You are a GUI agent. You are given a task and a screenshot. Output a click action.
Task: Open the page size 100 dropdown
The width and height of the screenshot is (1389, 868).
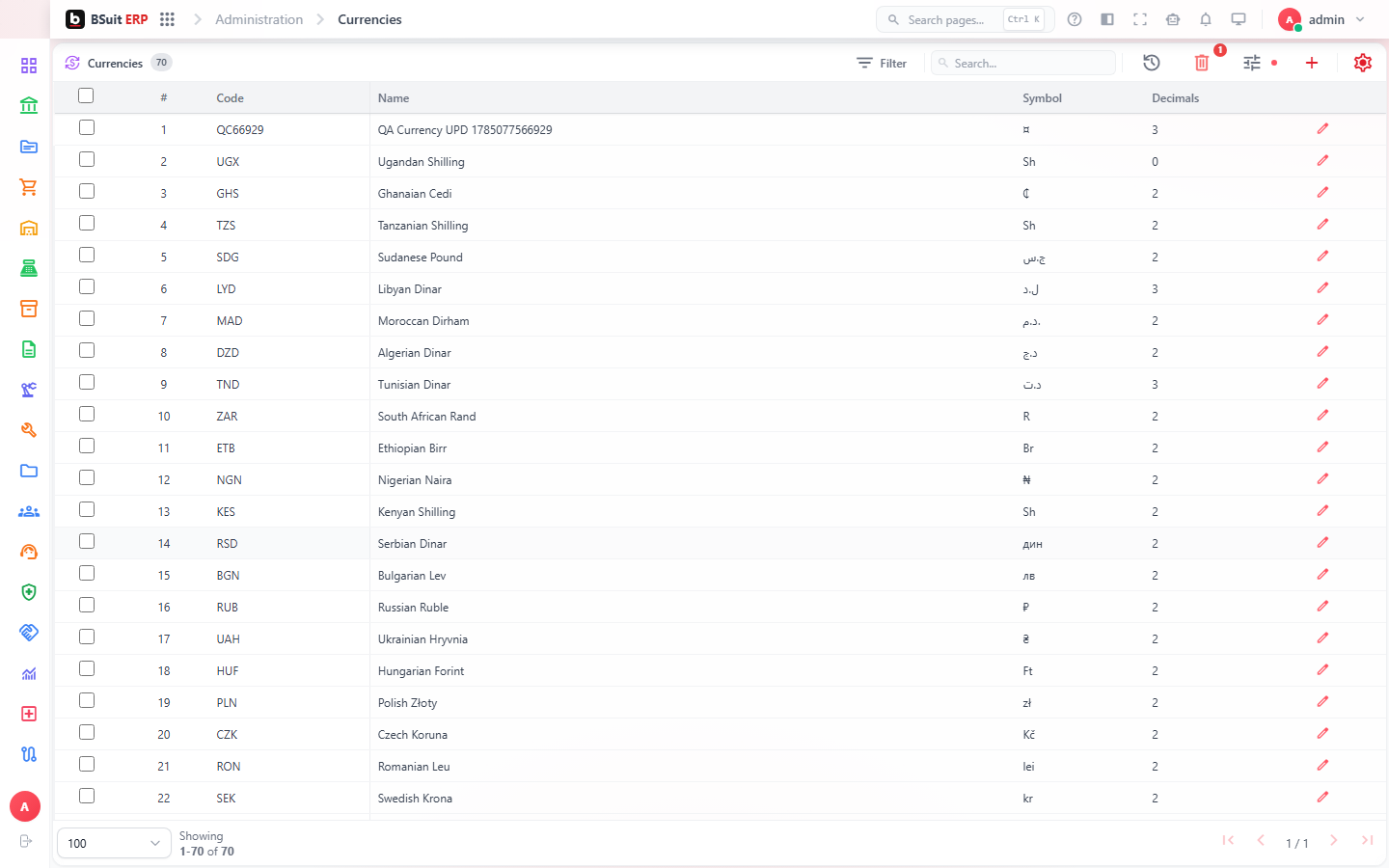coord(114,843)
